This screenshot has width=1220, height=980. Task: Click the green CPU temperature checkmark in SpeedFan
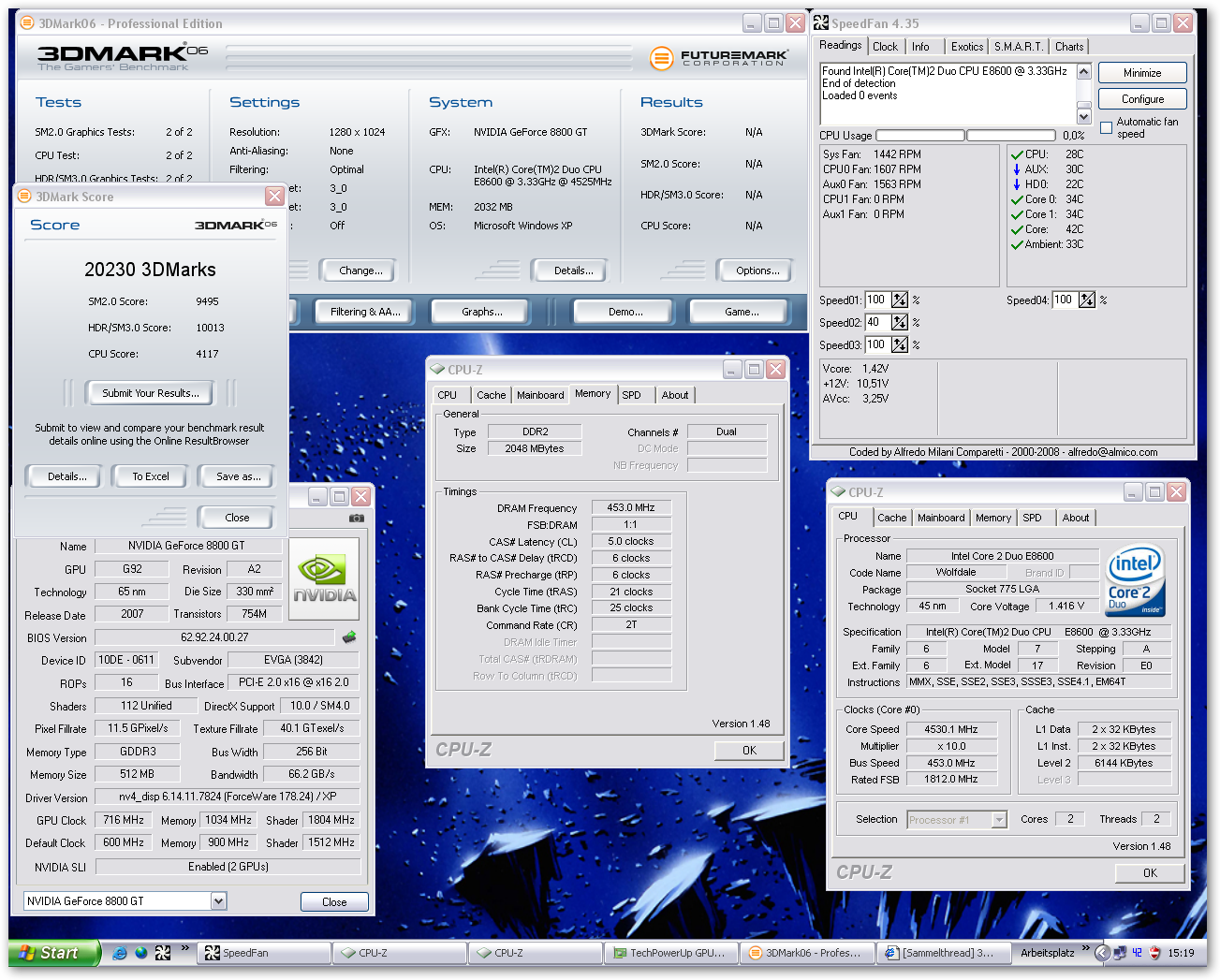click(x=1017, y=154)
